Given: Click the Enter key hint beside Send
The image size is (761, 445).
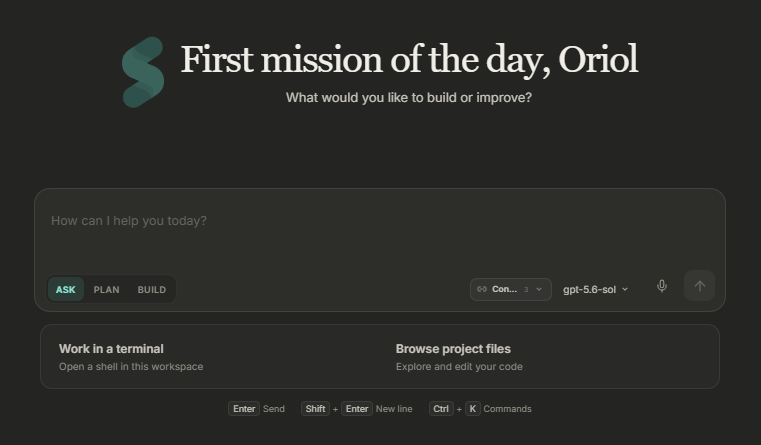Looking at the screenshot, I should [244, 409].
